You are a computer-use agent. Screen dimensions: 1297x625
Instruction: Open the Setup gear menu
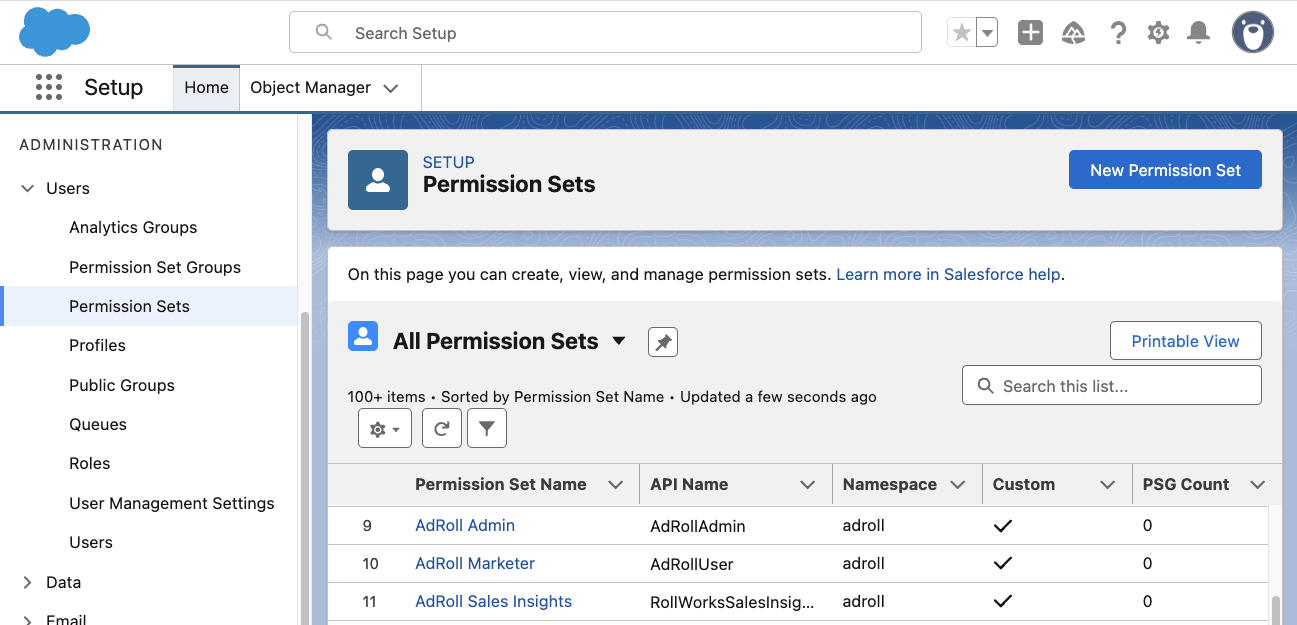coord(1158,33)
